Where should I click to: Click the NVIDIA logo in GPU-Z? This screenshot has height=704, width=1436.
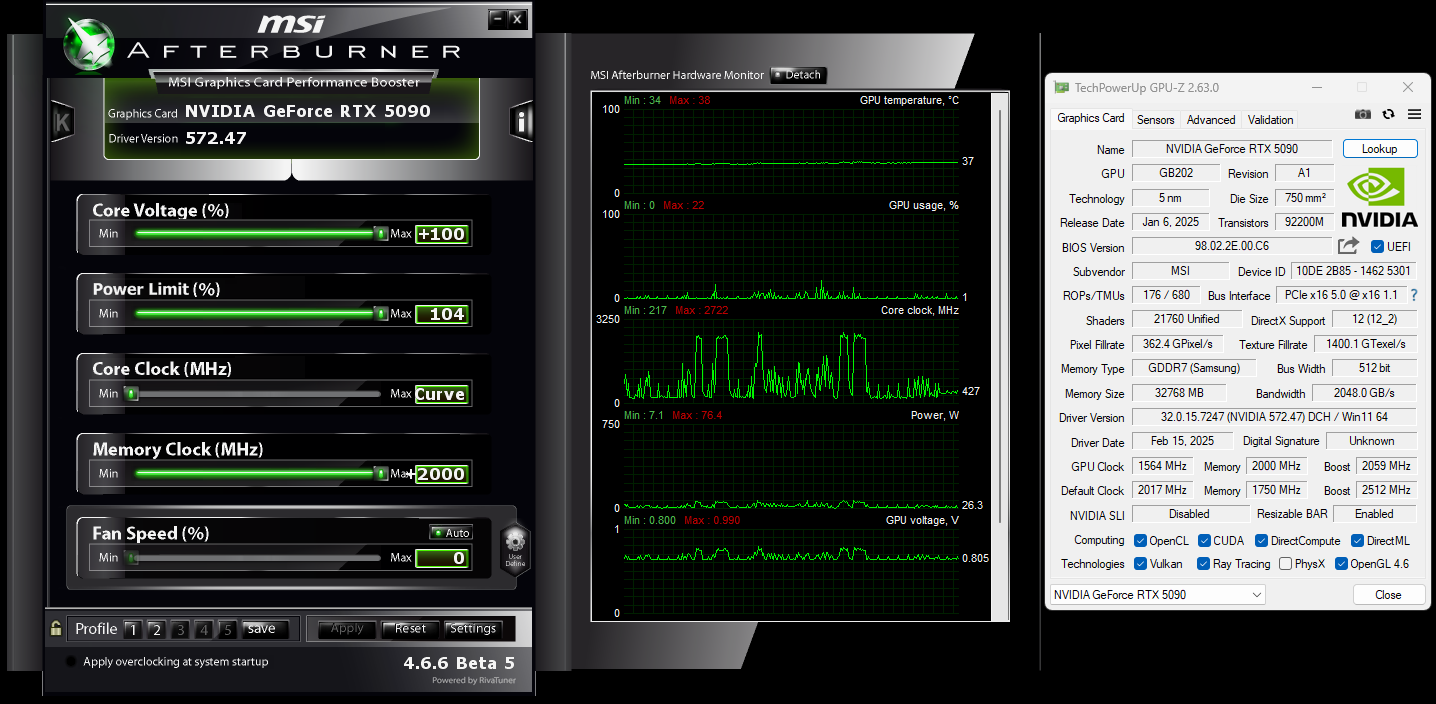point(1379,197)
